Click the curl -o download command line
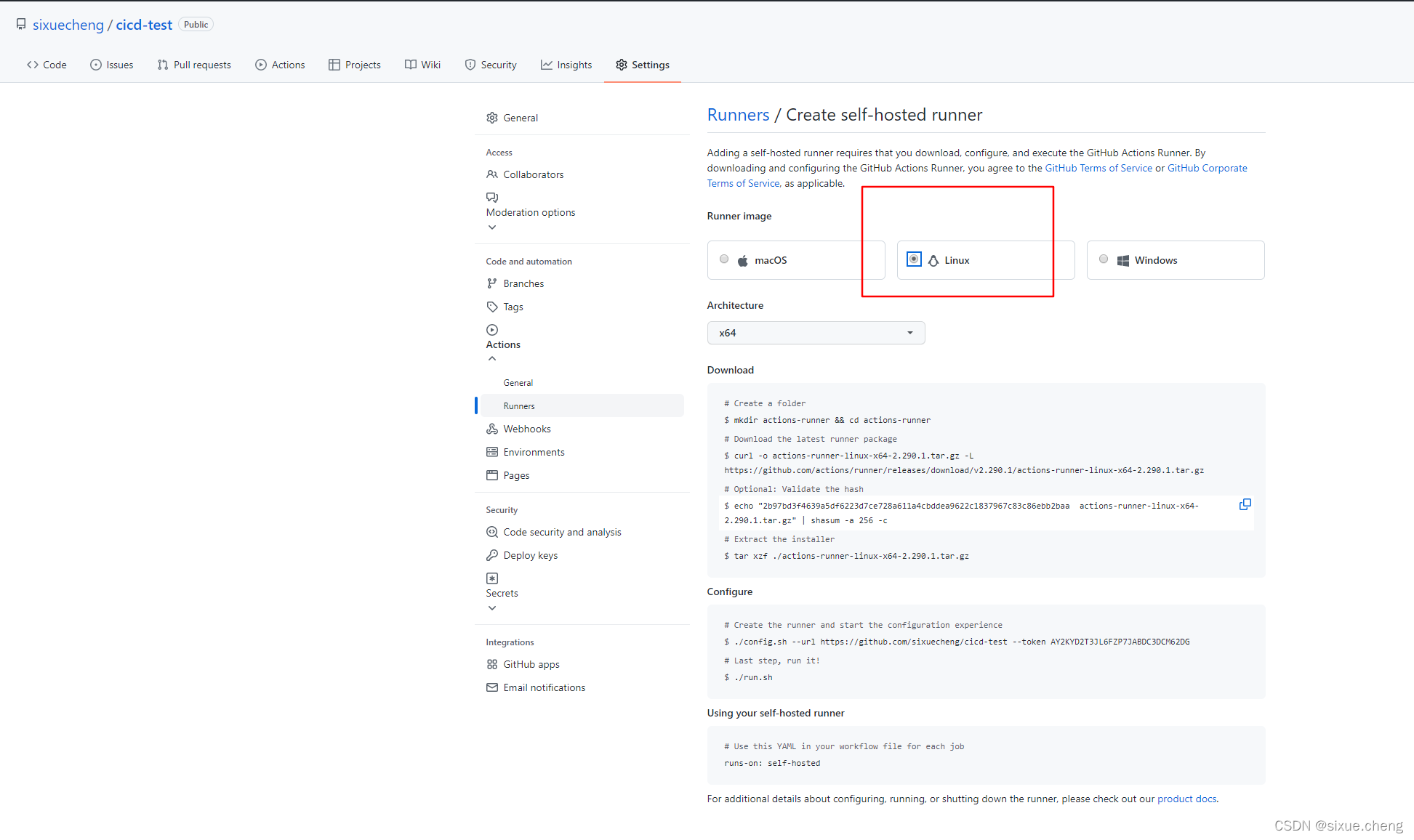 pos(964,463)
